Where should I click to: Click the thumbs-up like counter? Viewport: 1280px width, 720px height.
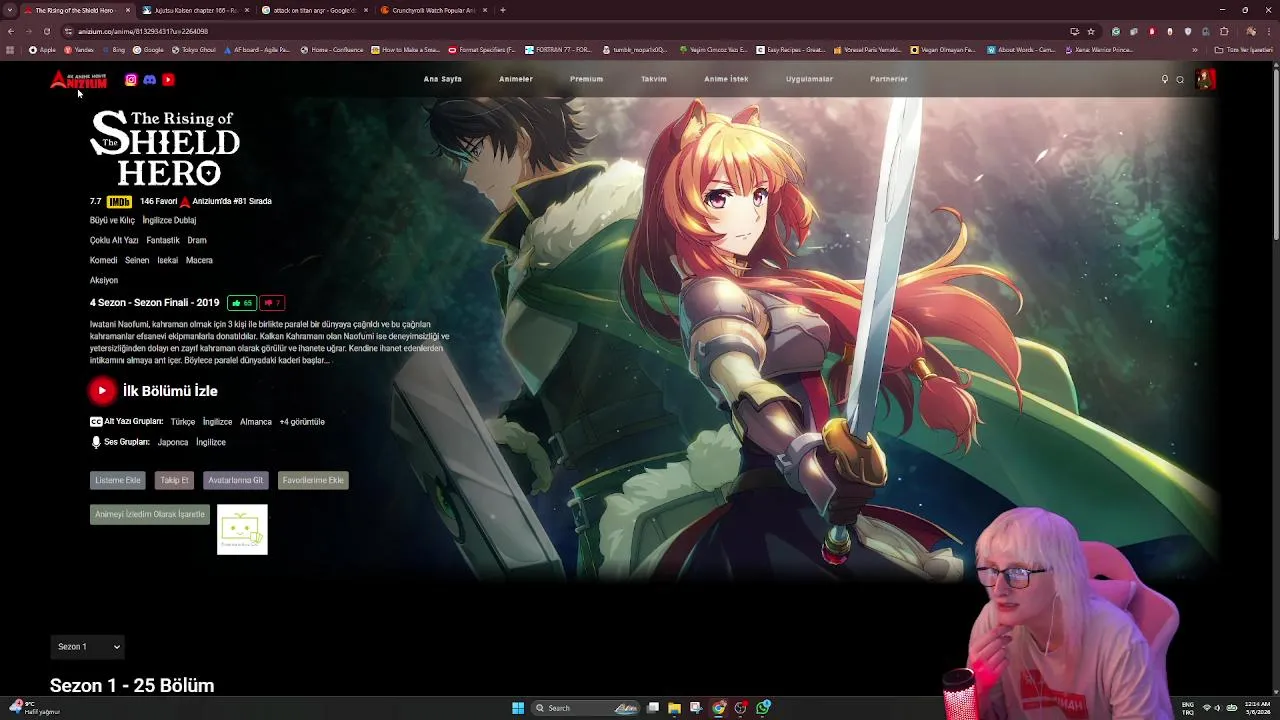[241, 303]
